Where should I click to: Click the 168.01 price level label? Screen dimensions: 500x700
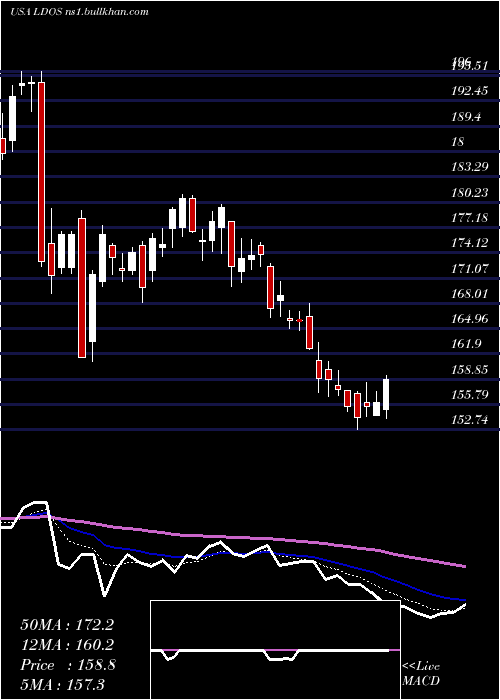(x=470, y=294)
